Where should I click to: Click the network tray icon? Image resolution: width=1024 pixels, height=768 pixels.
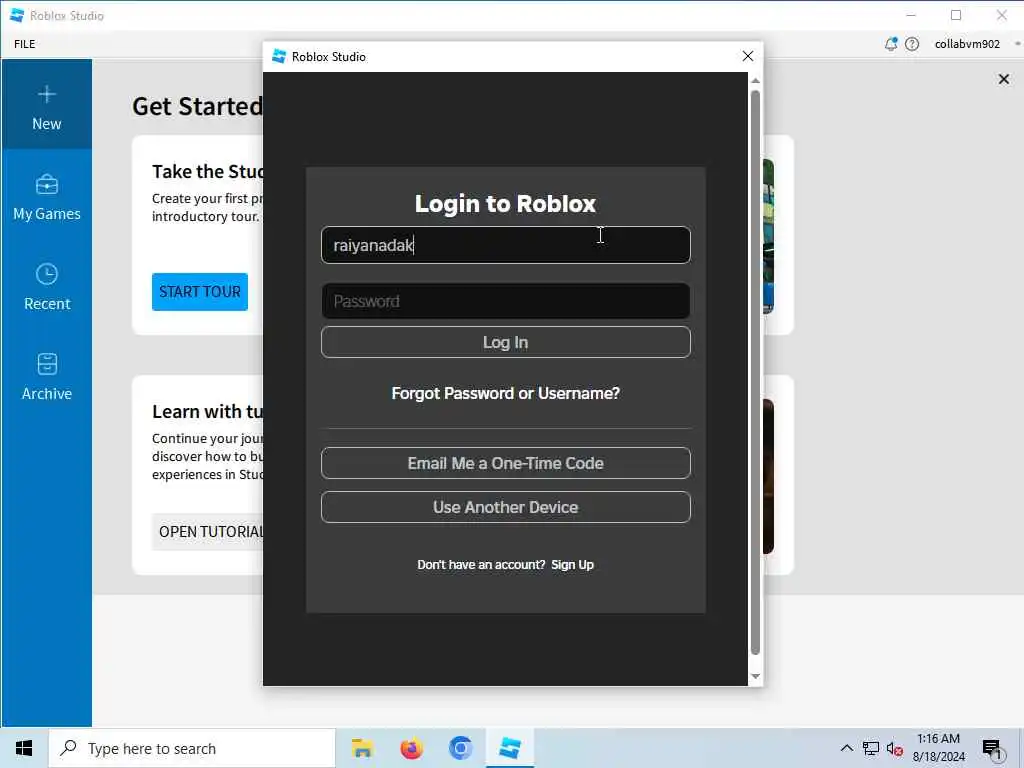pos(871,748)
